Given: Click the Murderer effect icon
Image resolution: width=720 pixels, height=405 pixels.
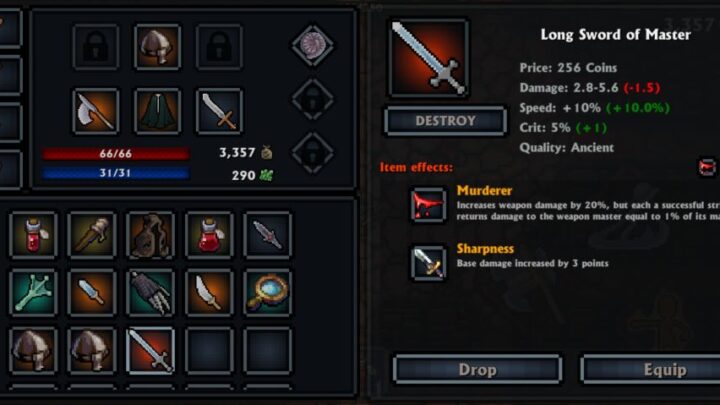Looking at the screenshot, I should tap(428, 204).
